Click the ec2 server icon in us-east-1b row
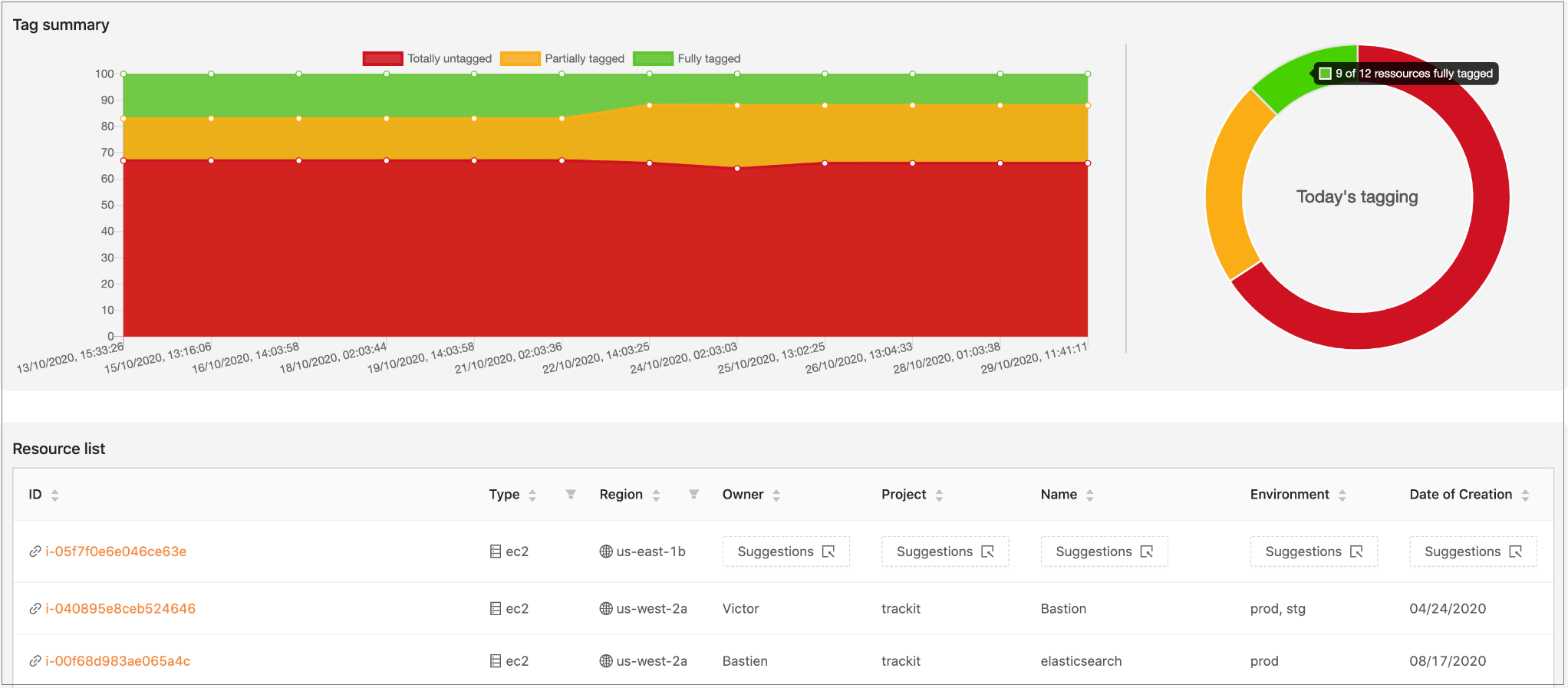This screenshot has height=688, width=1568. point(496,551)
